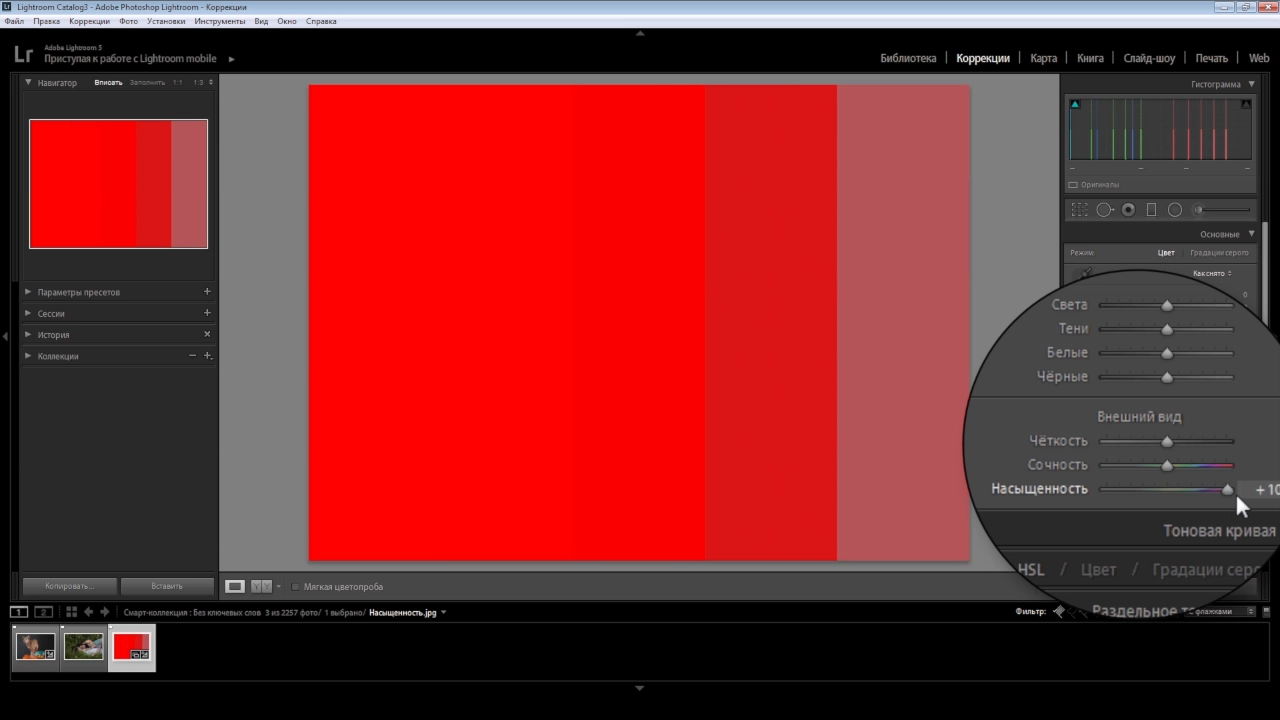Image resolution: width=1280 pixels, height=720 pixels.
Task: Toggle highlight clipping indicator in histogram
Action: tap(1246, 104)
